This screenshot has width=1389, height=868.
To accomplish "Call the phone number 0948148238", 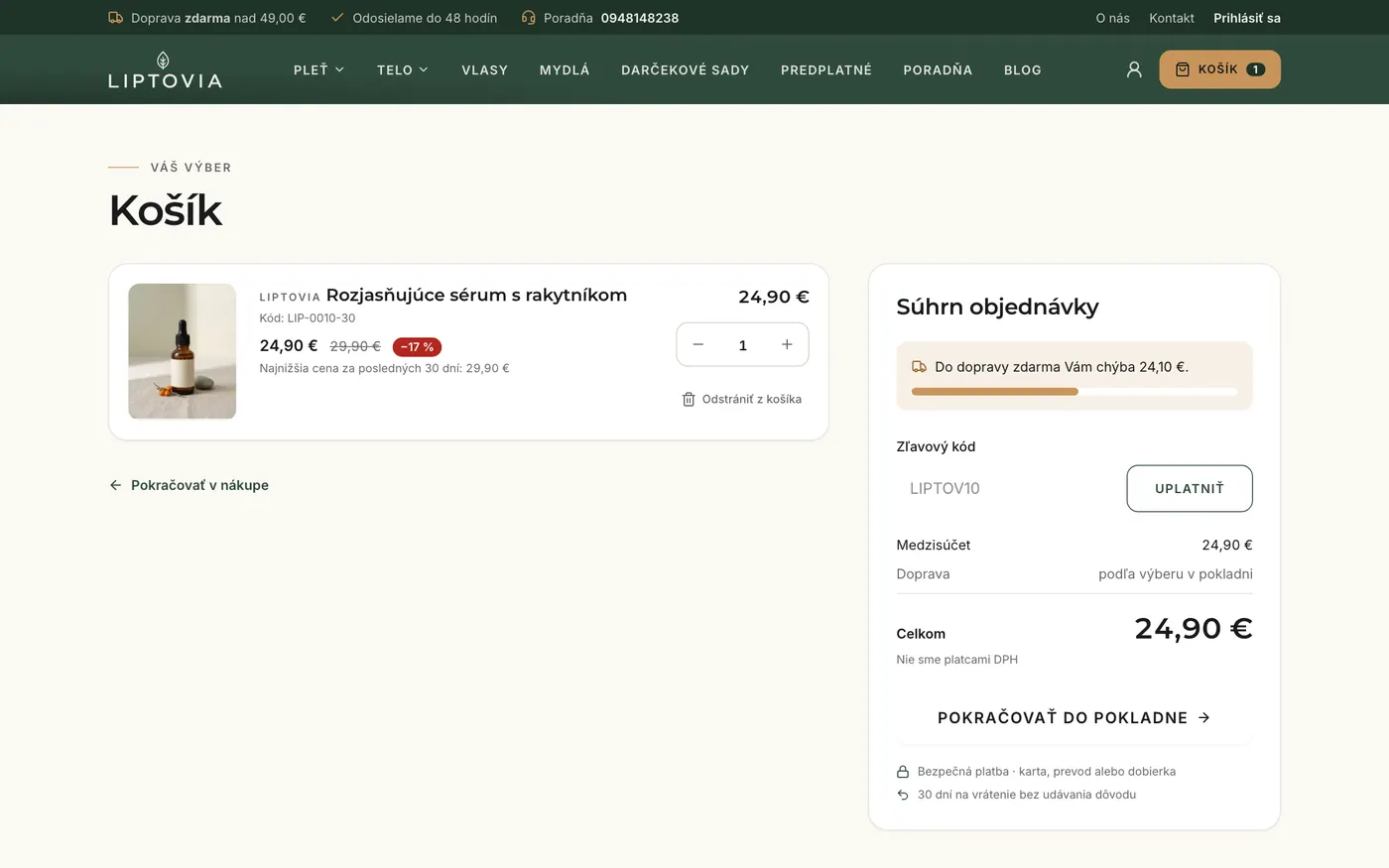I will [x=640, y=18].
